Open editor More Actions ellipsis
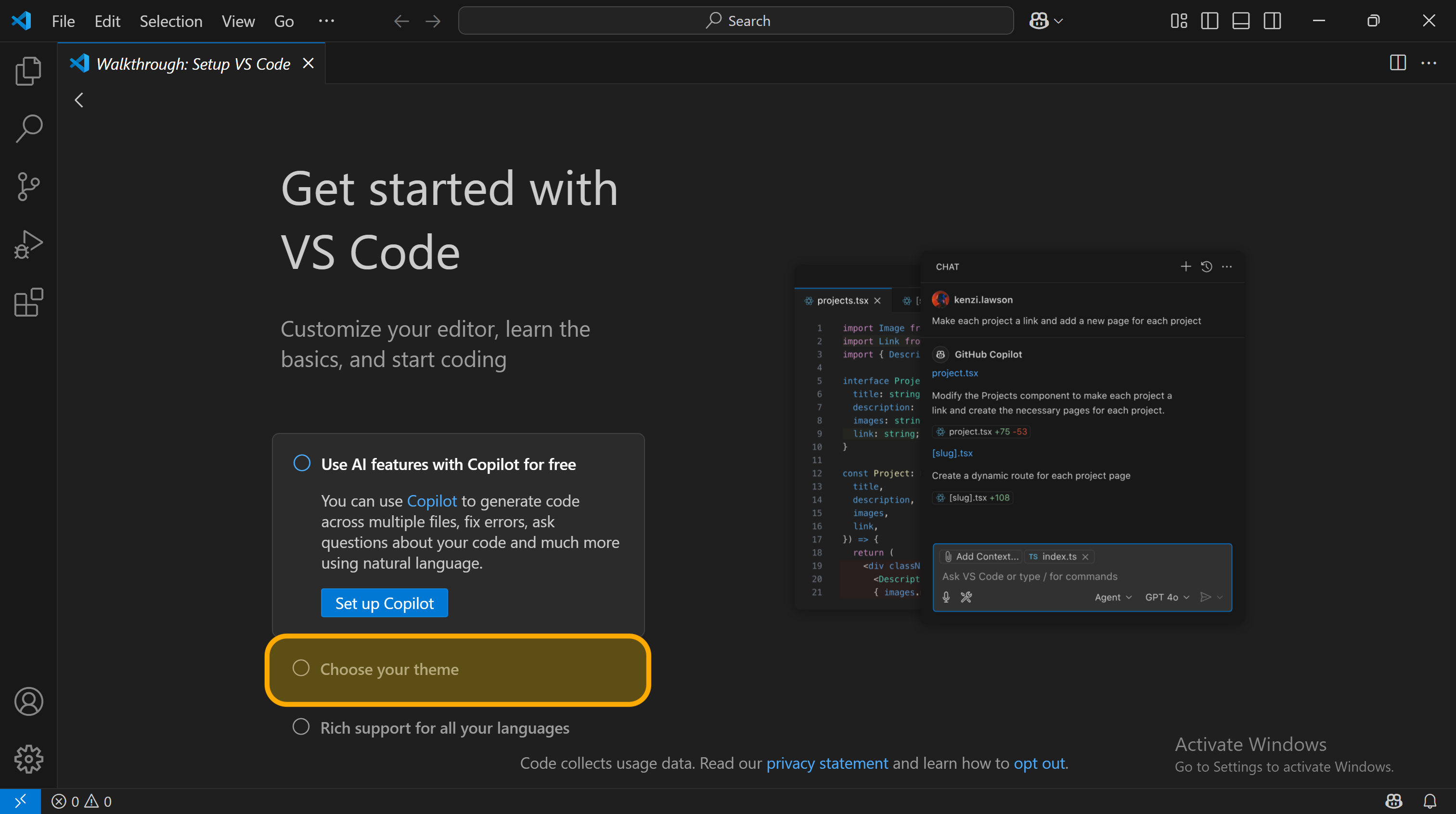This screenshot has height=814, width=1456. click(x=1429, y=63)
